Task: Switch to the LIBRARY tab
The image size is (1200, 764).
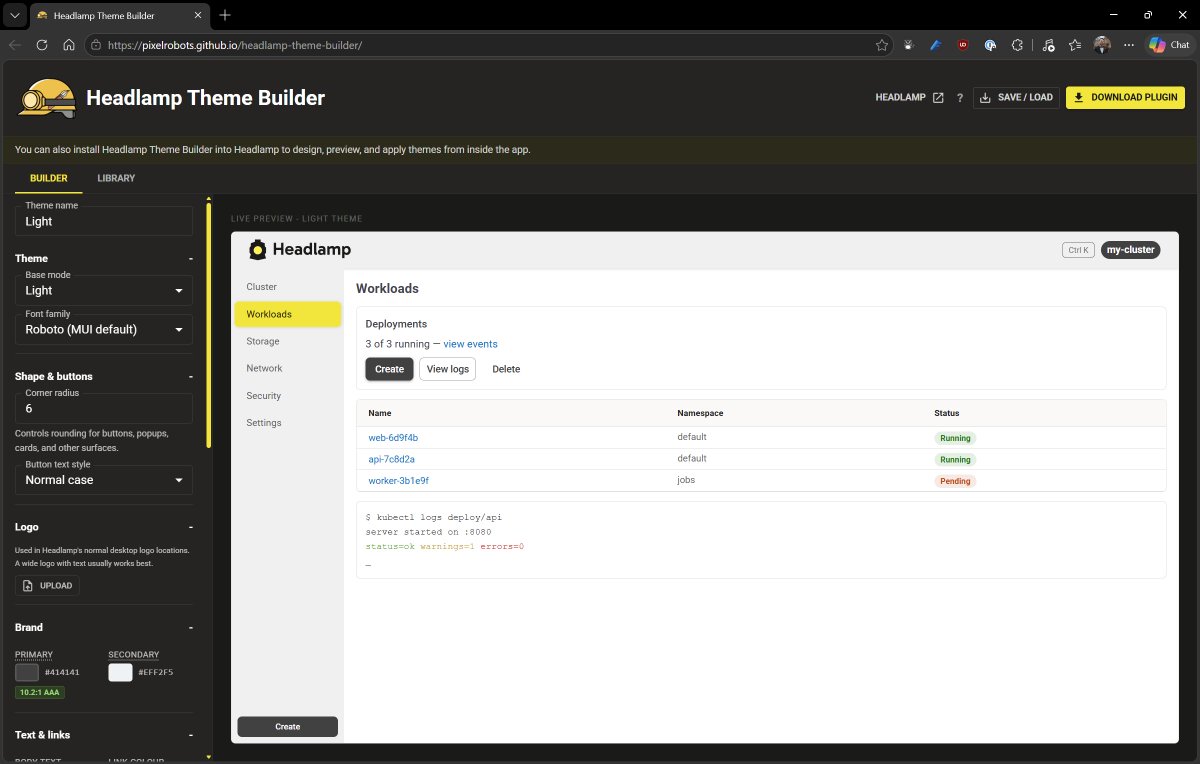Action: (x=116, y=178)
